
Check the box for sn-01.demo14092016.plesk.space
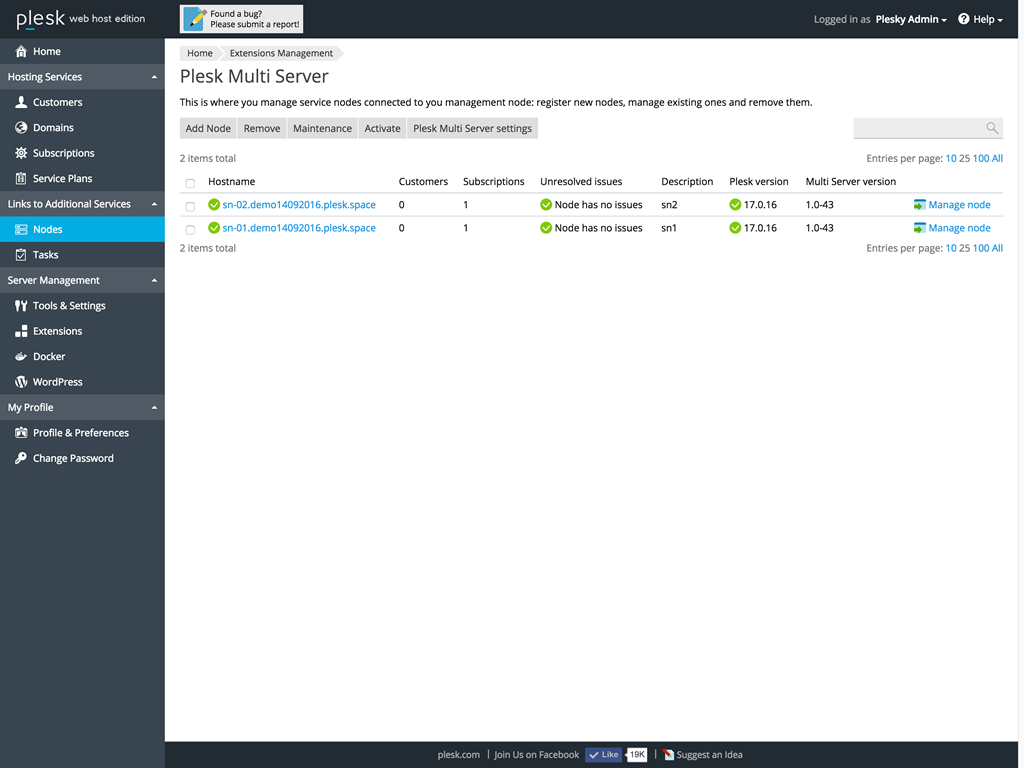tap(190, 230)
